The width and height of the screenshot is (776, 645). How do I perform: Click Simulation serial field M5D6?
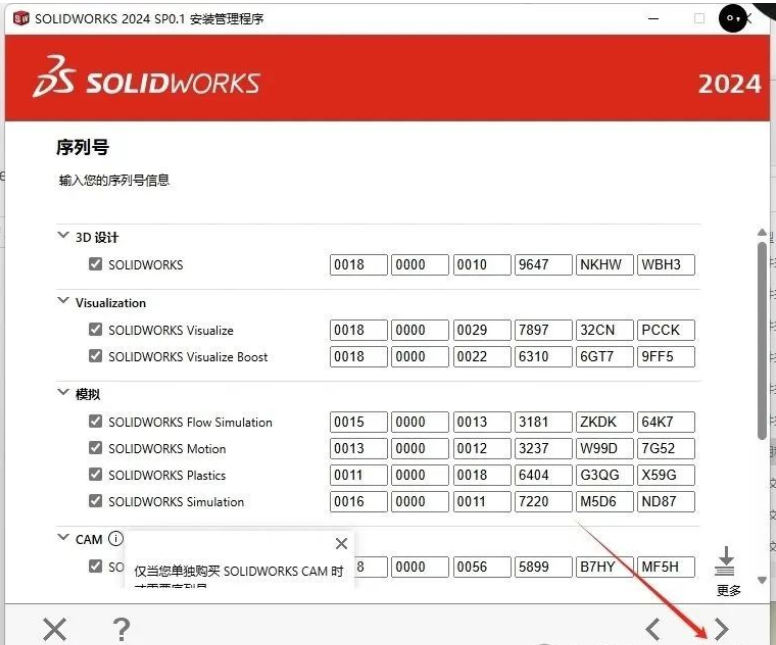click(x=604, y=501)
